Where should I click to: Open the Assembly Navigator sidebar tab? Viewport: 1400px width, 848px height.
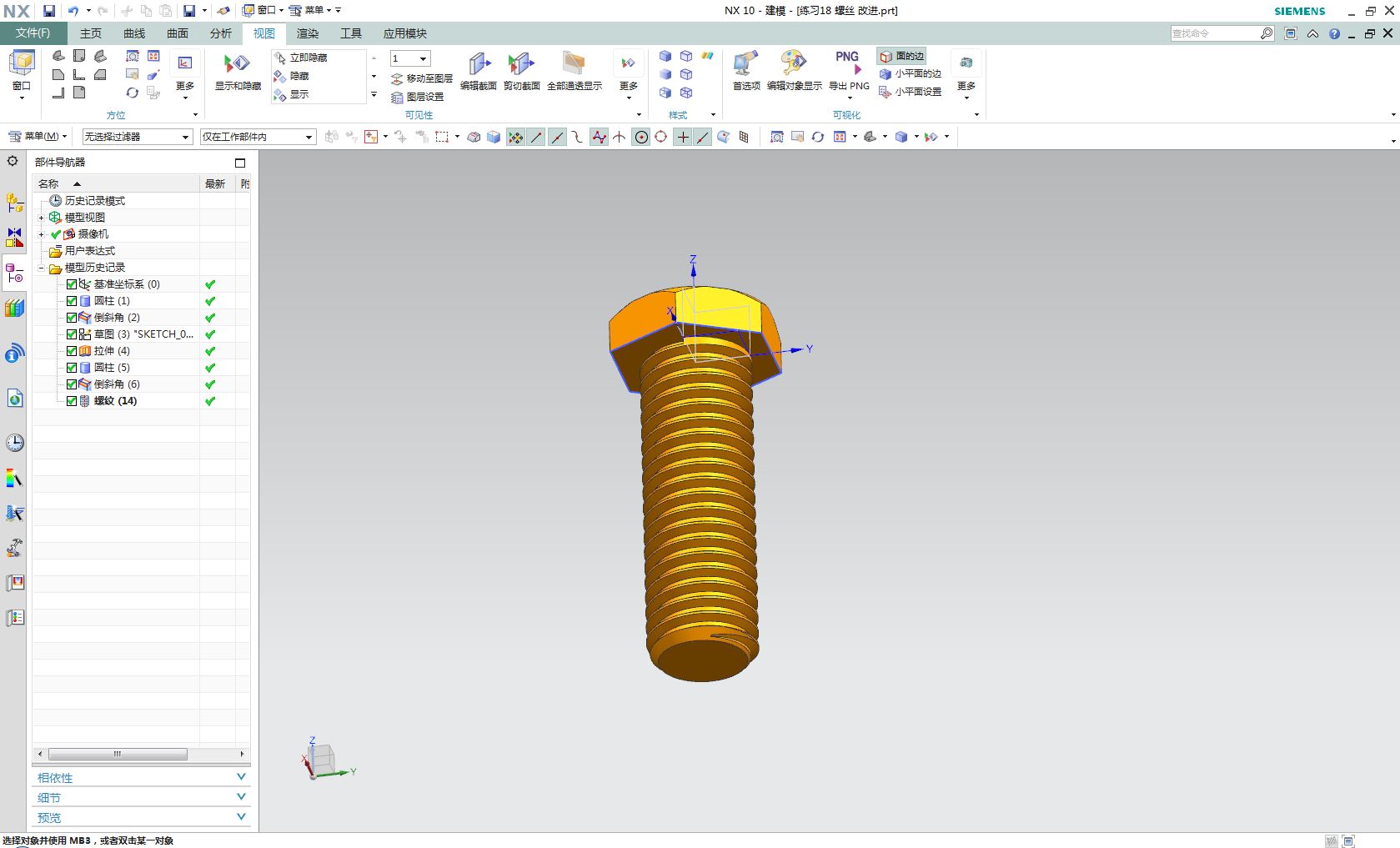[14, 202]
